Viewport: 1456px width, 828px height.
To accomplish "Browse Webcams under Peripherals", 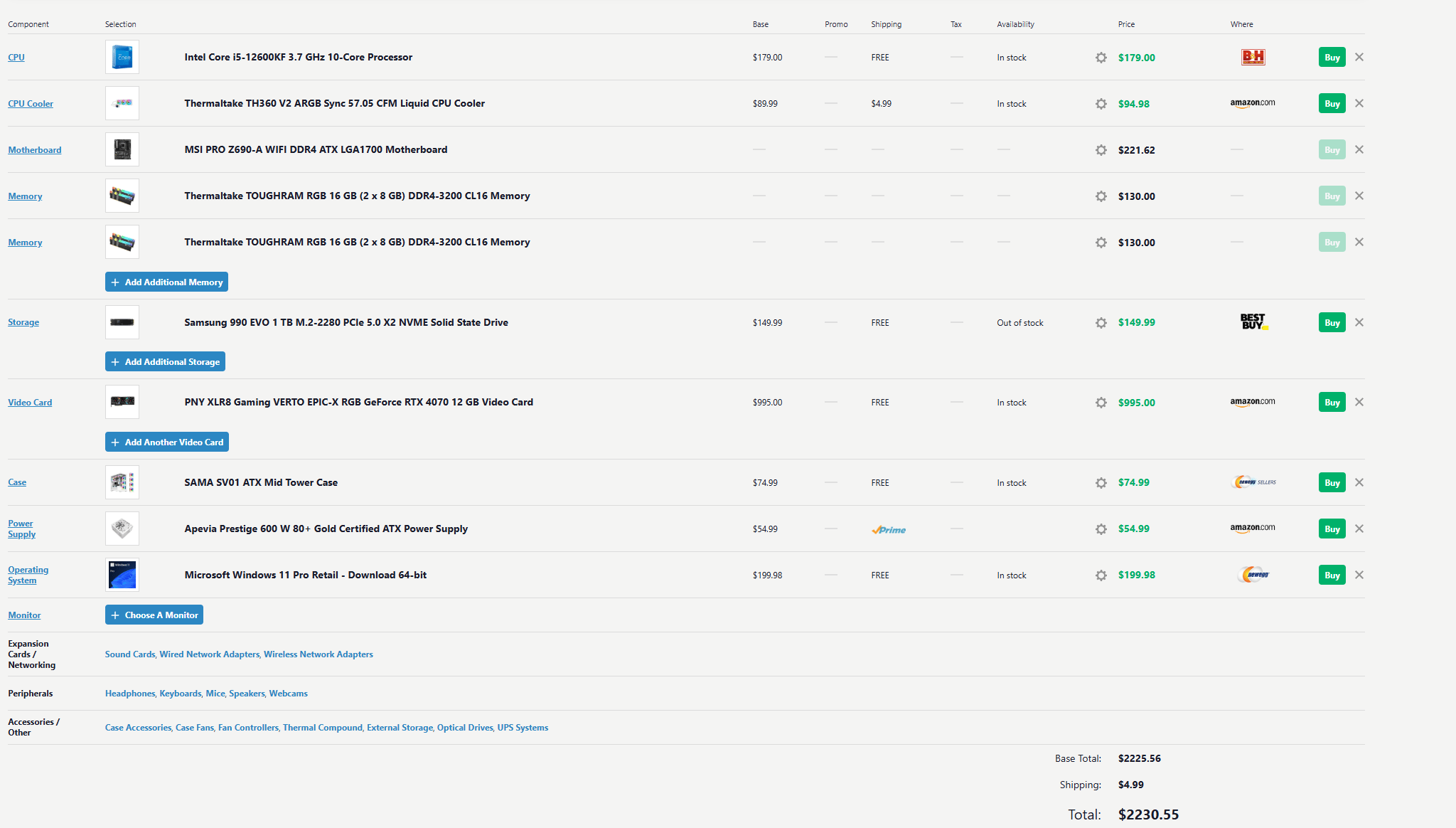I will (x=289, y=694).
